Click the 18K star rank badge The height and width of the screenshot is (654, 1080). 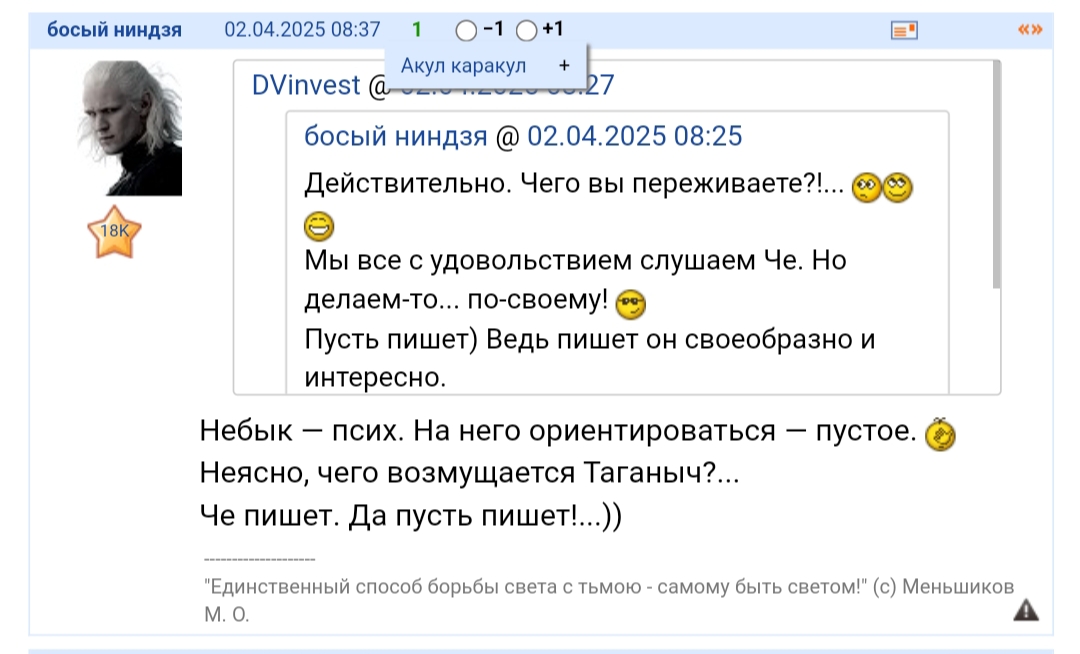[x=115, y=233]
